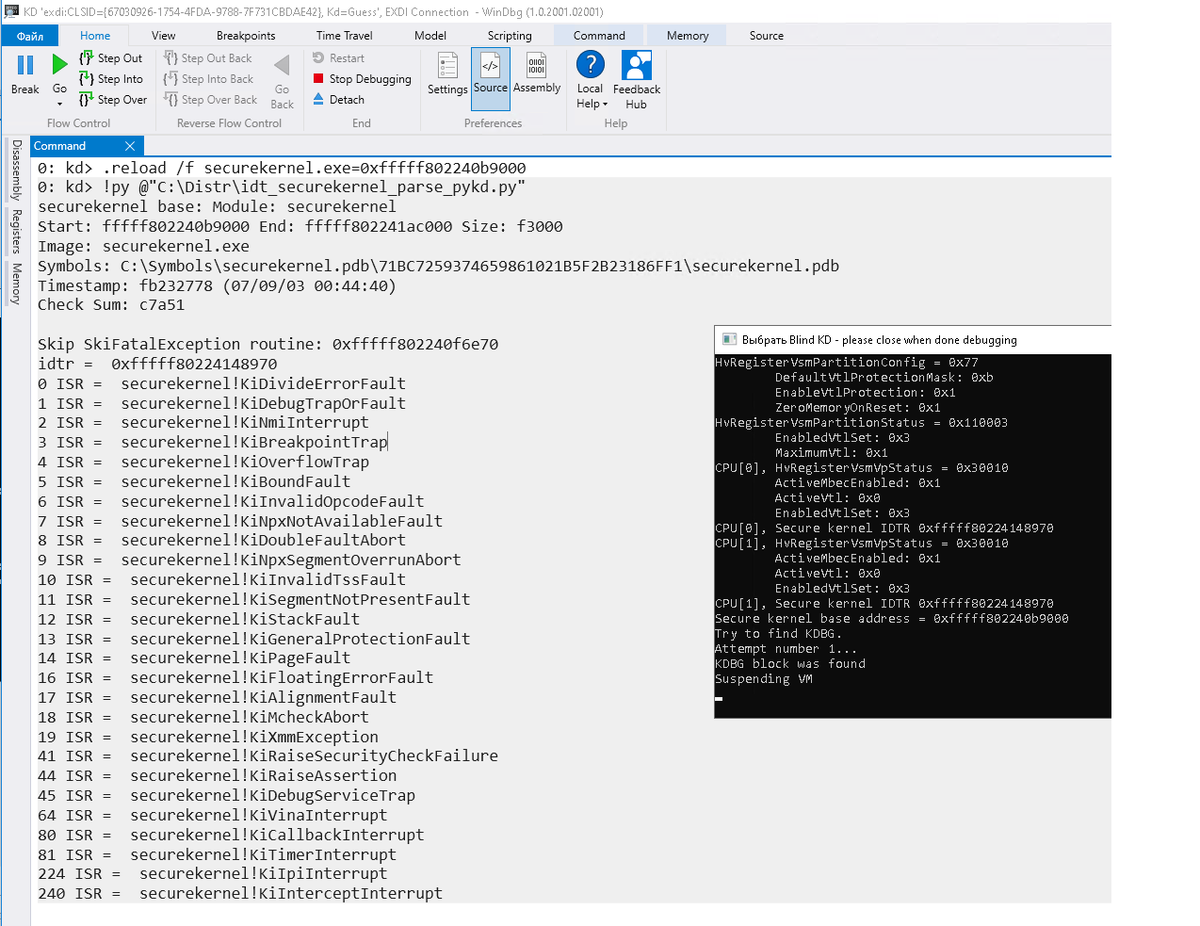Screen dimensions: 1200x926
Task: Click the KiDebugServiceTrap ISR 45 line
Action: (x=226, y=796)
